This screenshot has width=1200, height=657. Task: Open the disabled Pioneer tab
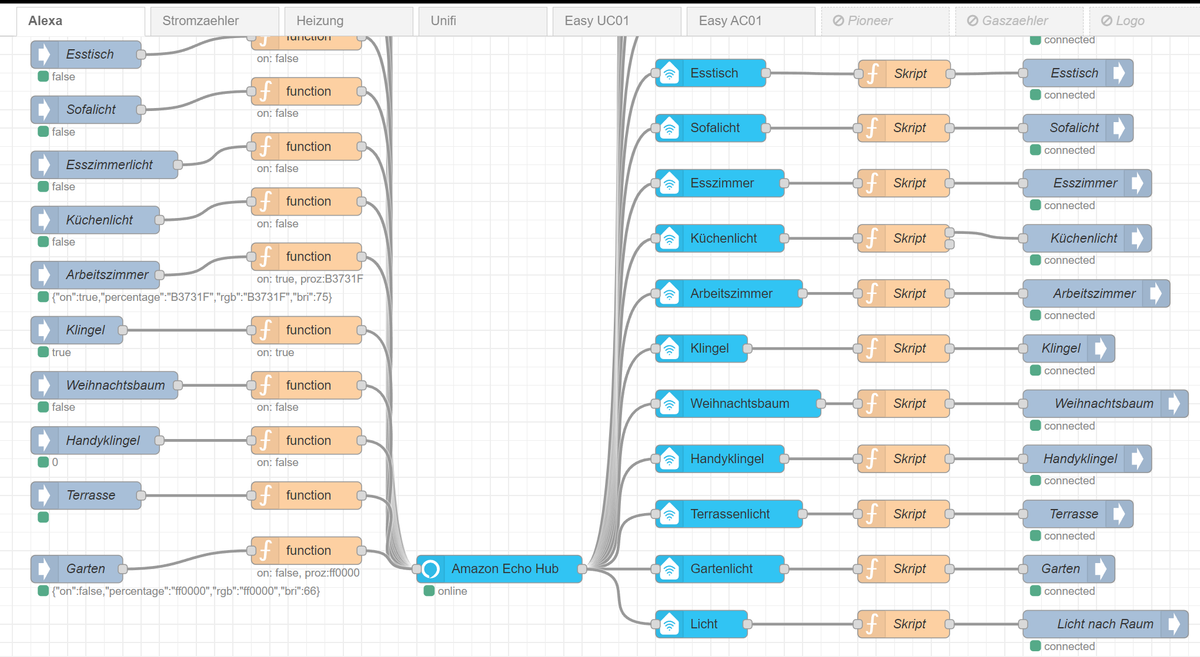tap(885, 21)
